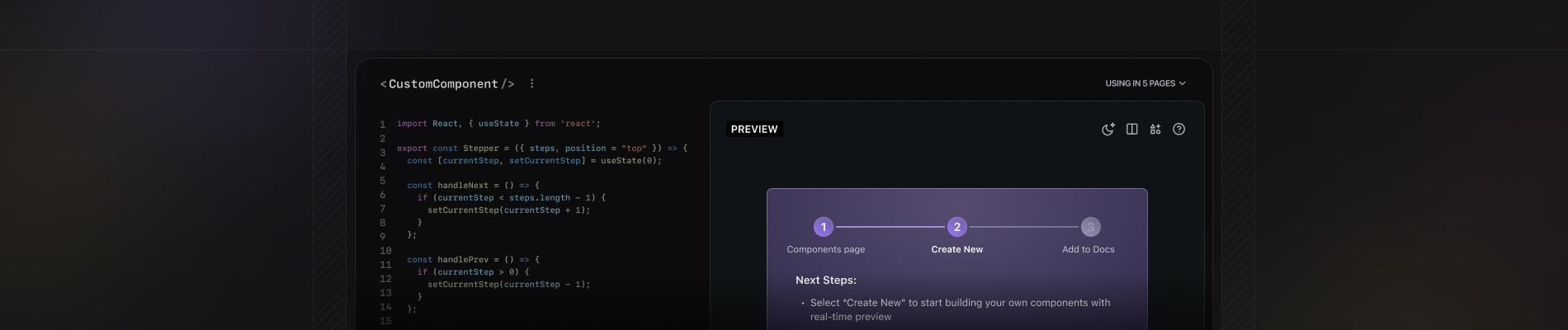Click the if (currentStep > 0) line

(473, 272)
